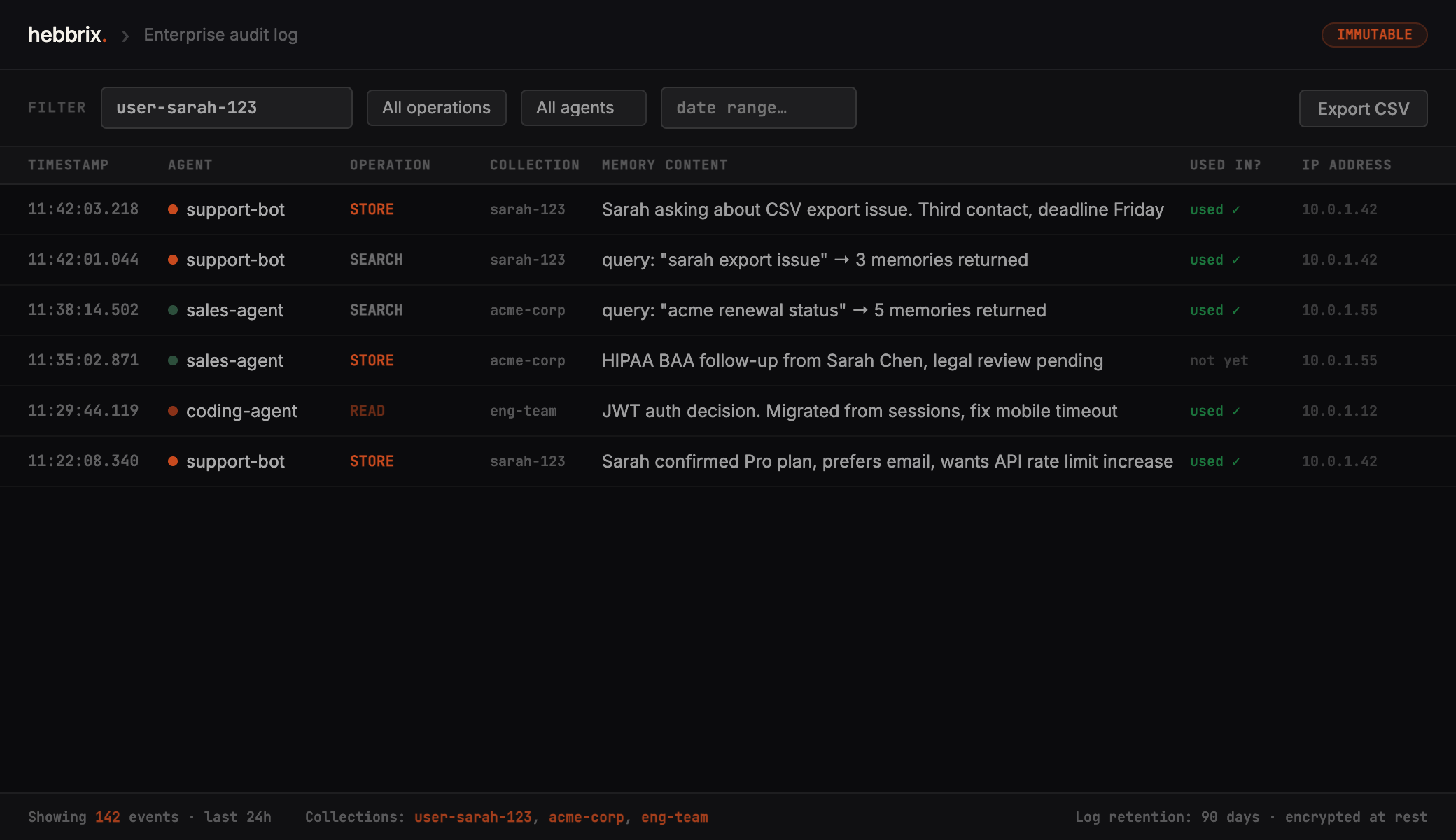Click "Log retention: 90 days" footer text
Screen dimensions: 1456x840
point(1167,817)
